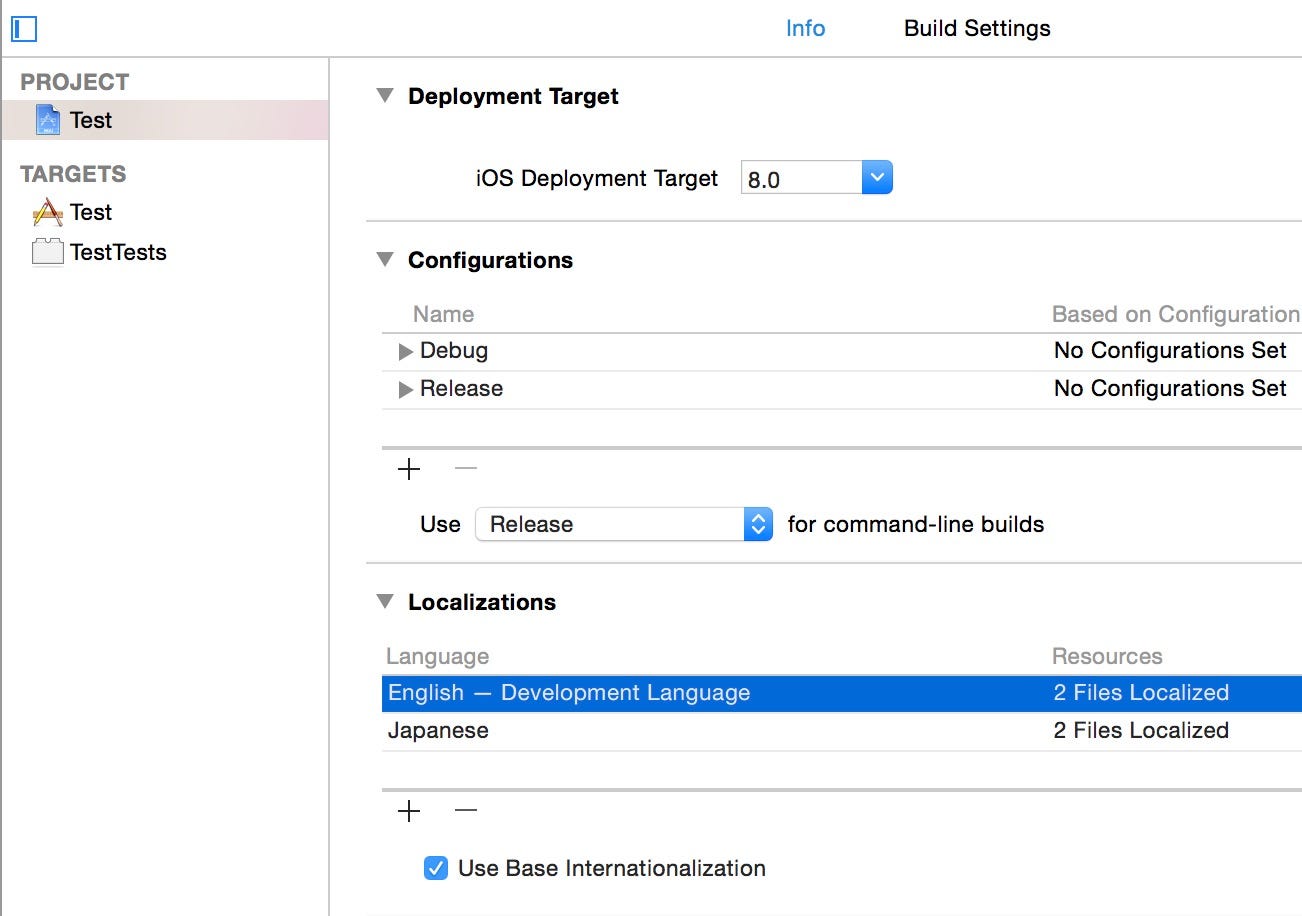
Task: Click the Release configuration name in table
Action: pos(461,389)
